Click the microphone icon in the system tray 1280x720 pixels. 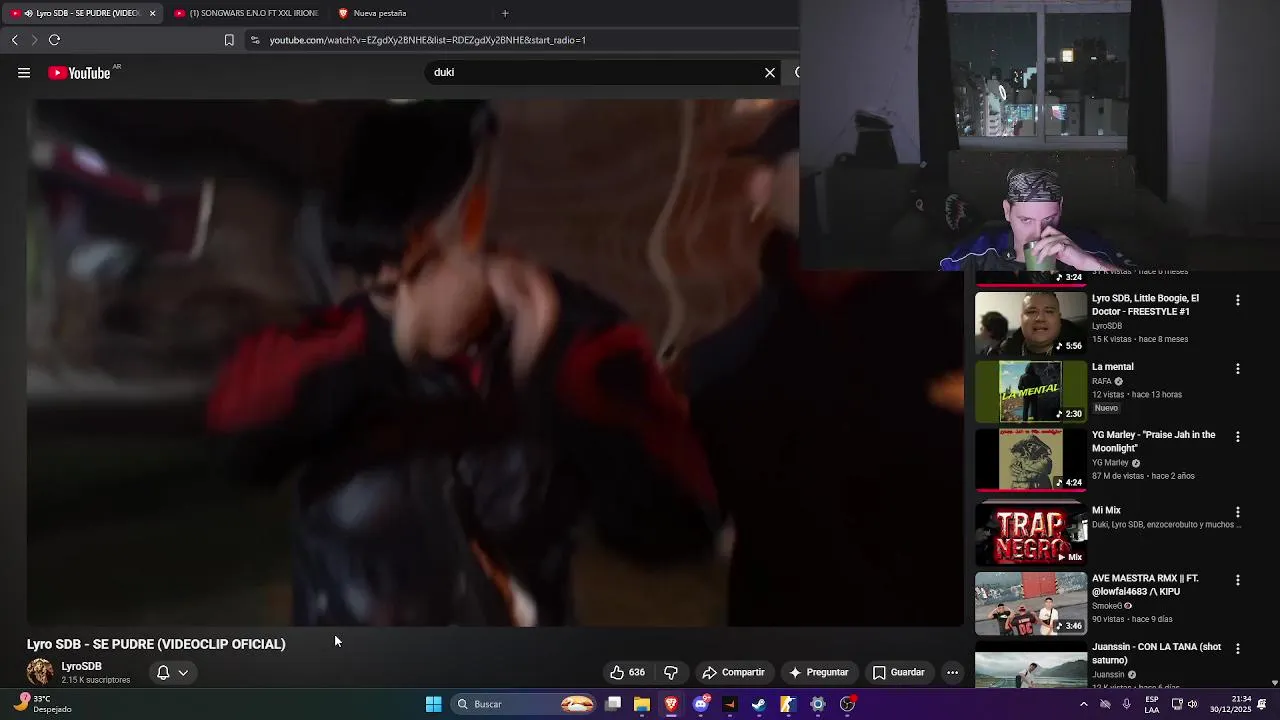pyautogui.click(x=1126, y=704)
